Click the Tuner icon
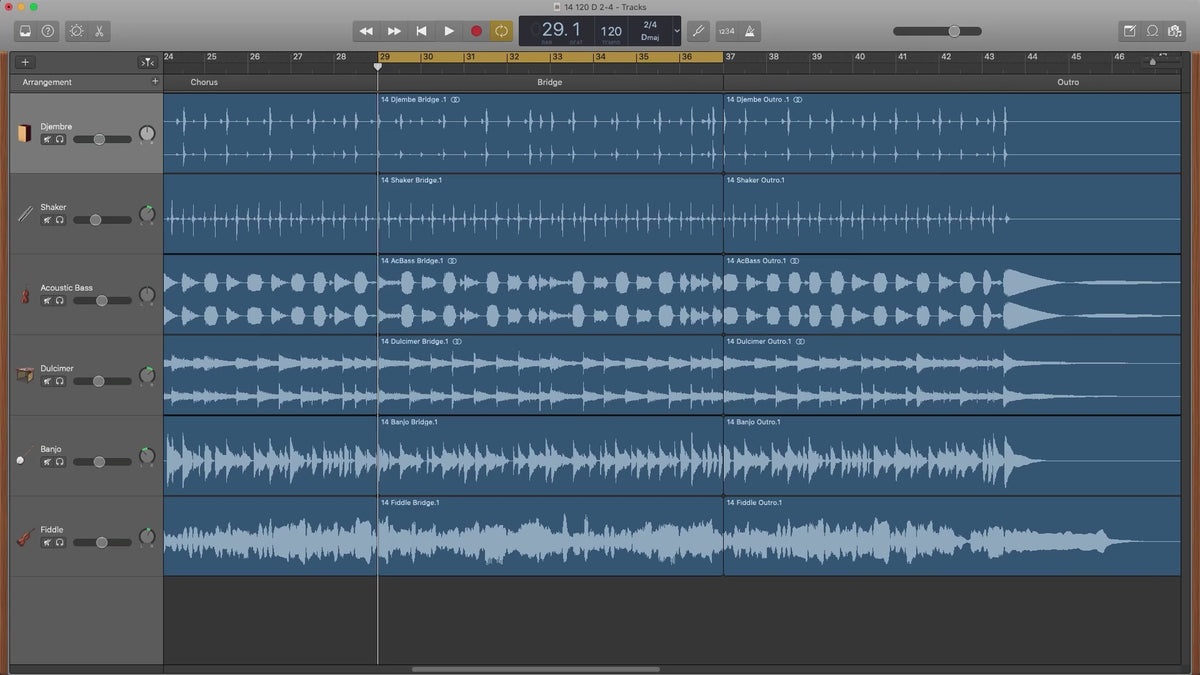The image size is (1200, 675). (698, 31)
